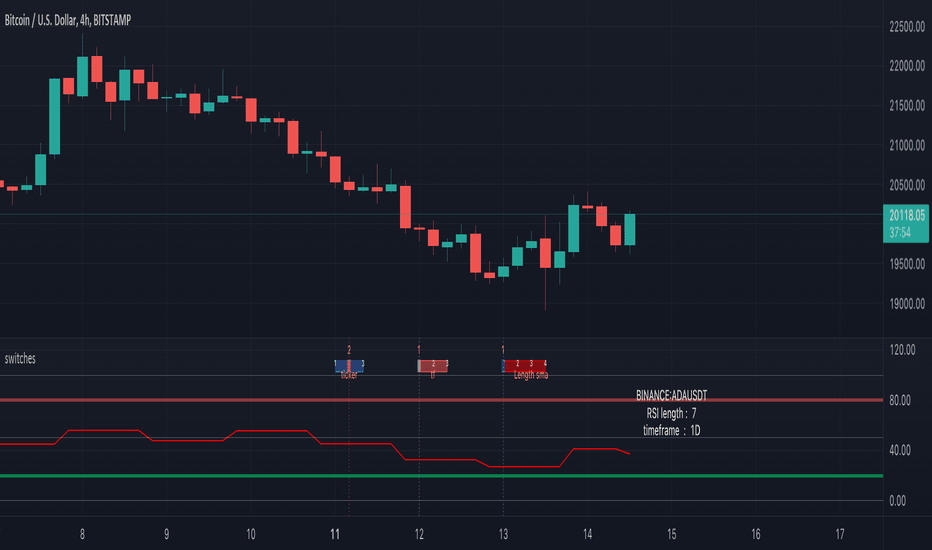Image resolution: width=932 pixels, height=550 pixels.
Task: Click the 19000.00 price axis label
Action: click(x=906, y=304)
